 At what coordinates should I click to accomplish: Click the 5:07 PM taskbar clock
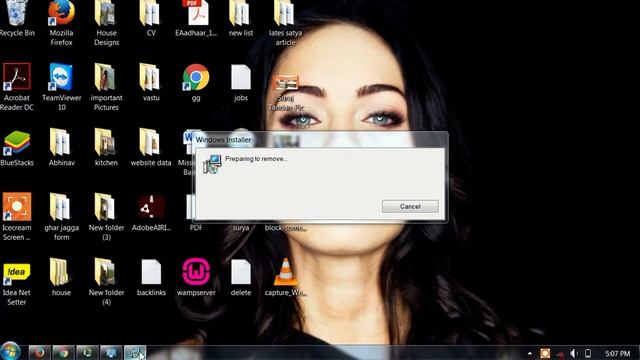coord(618,353)
